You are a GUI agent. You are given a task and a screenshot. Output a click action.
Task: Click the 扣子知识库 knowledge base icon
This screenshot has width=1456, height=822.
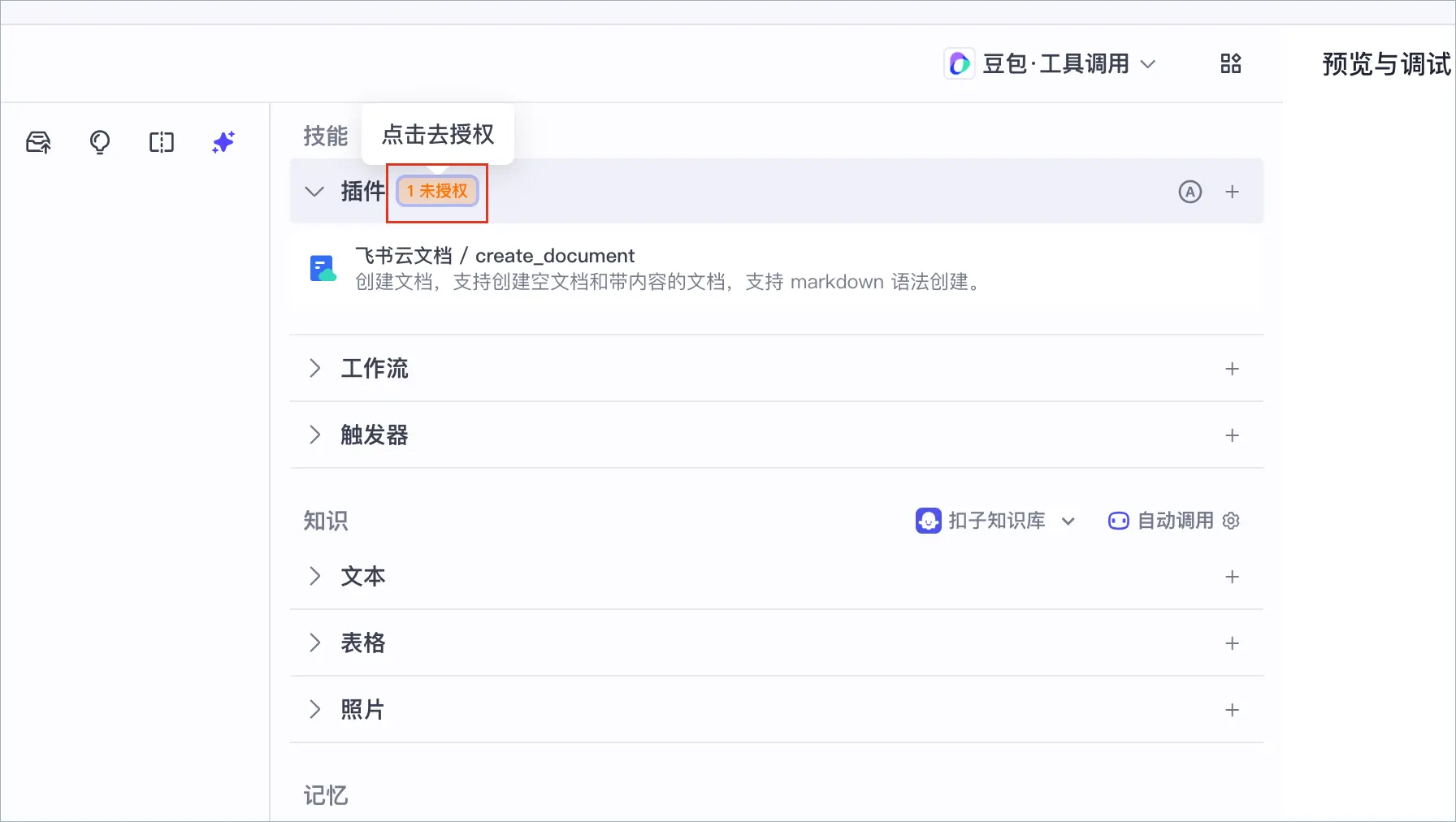pyautogui.click(x=927, y=521)
